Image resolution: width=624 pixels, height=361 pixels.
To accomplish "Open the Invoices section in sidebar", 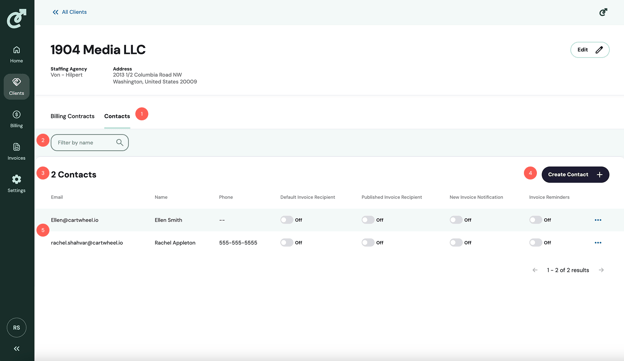I will pyautogui.click(x=16, y=152).
